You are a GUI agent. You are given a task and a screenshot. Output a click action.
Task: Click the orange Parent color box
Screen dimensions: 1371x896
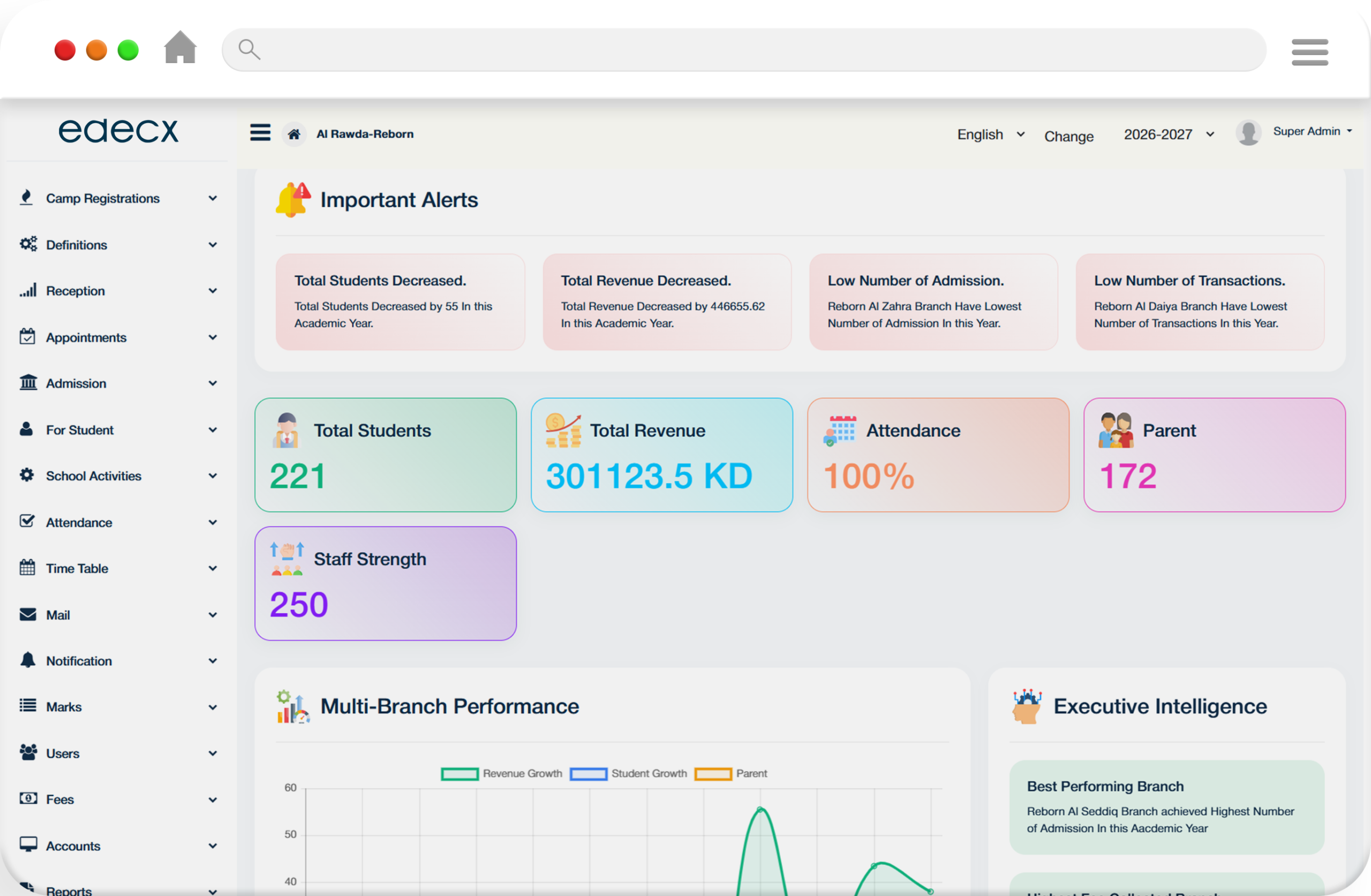[x=713, y=774]
